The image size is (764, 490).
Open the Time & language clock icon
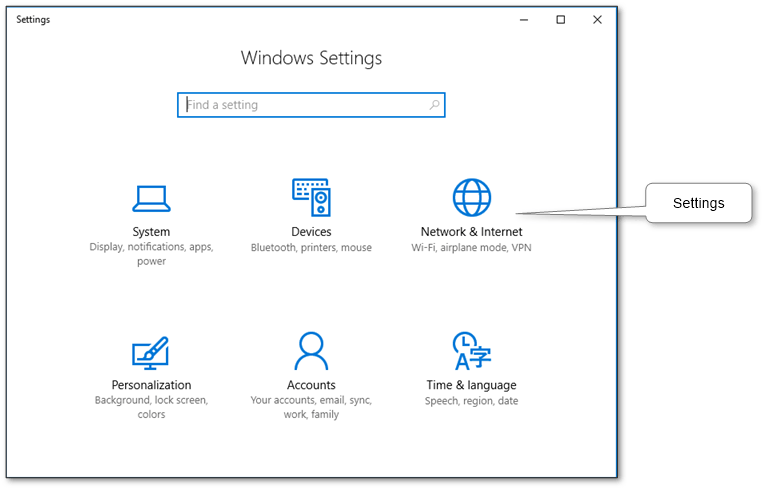471,352
